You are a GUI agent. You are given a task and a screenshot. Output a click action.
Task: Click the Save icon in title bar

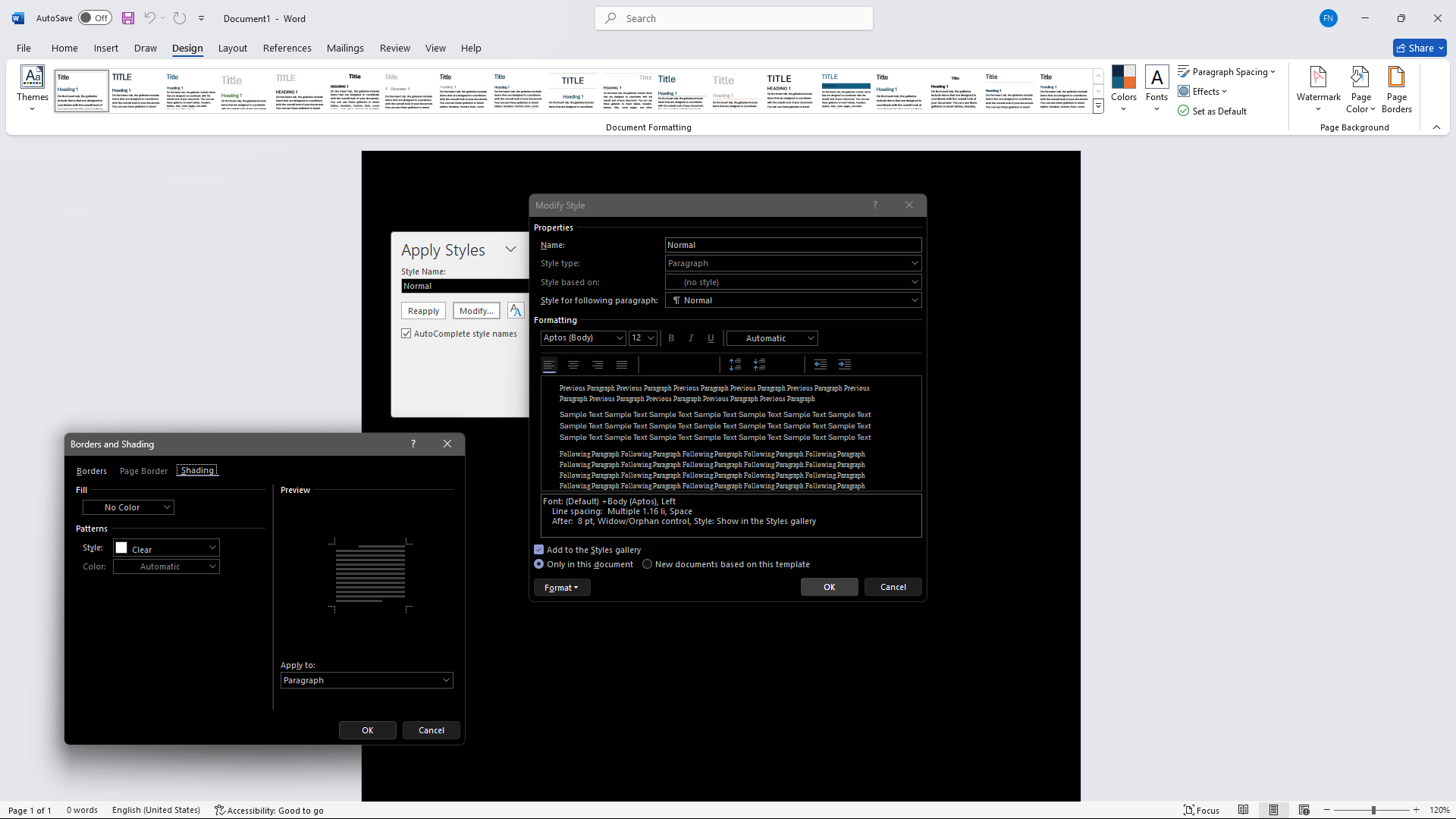click(128, 18)
